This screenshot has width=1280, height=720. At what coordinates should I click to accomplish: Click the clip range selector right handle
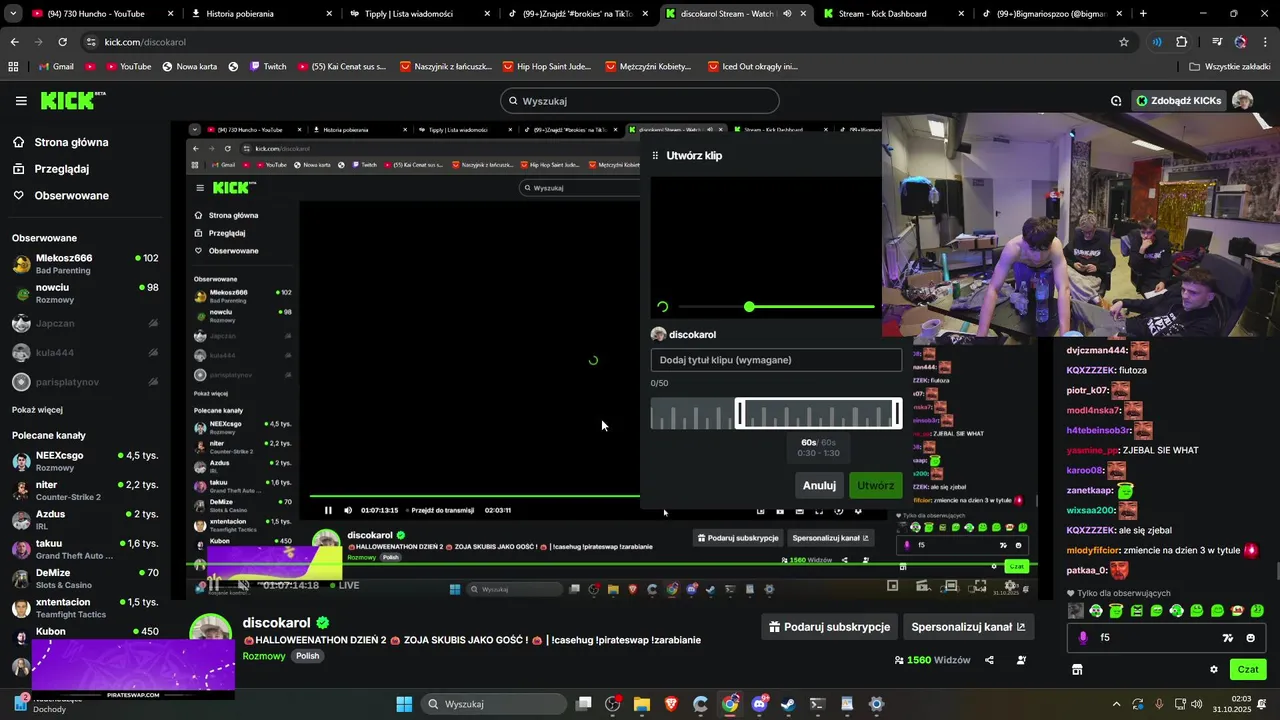[897, 413]
